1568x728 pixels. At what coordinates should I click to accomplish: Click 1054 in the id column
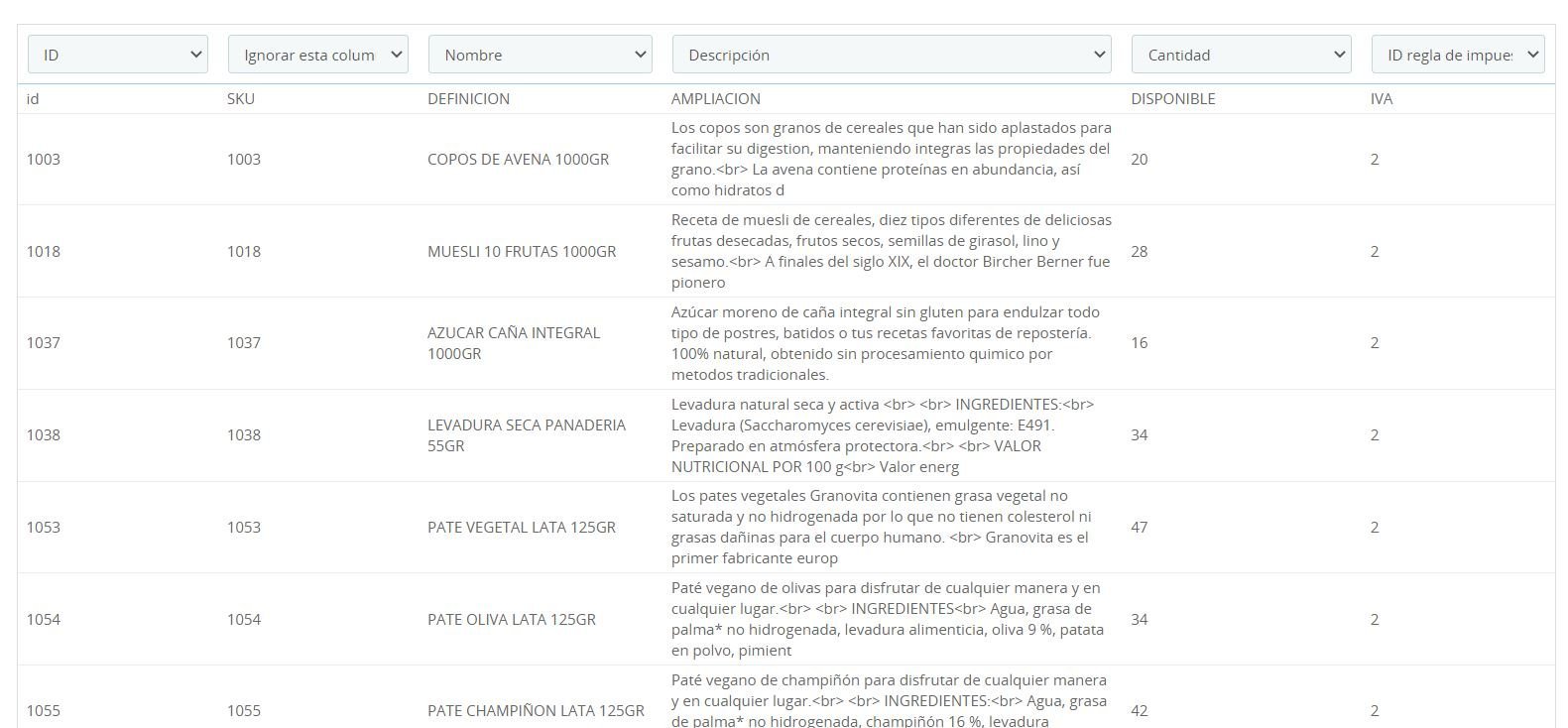(x=44, y=620)
